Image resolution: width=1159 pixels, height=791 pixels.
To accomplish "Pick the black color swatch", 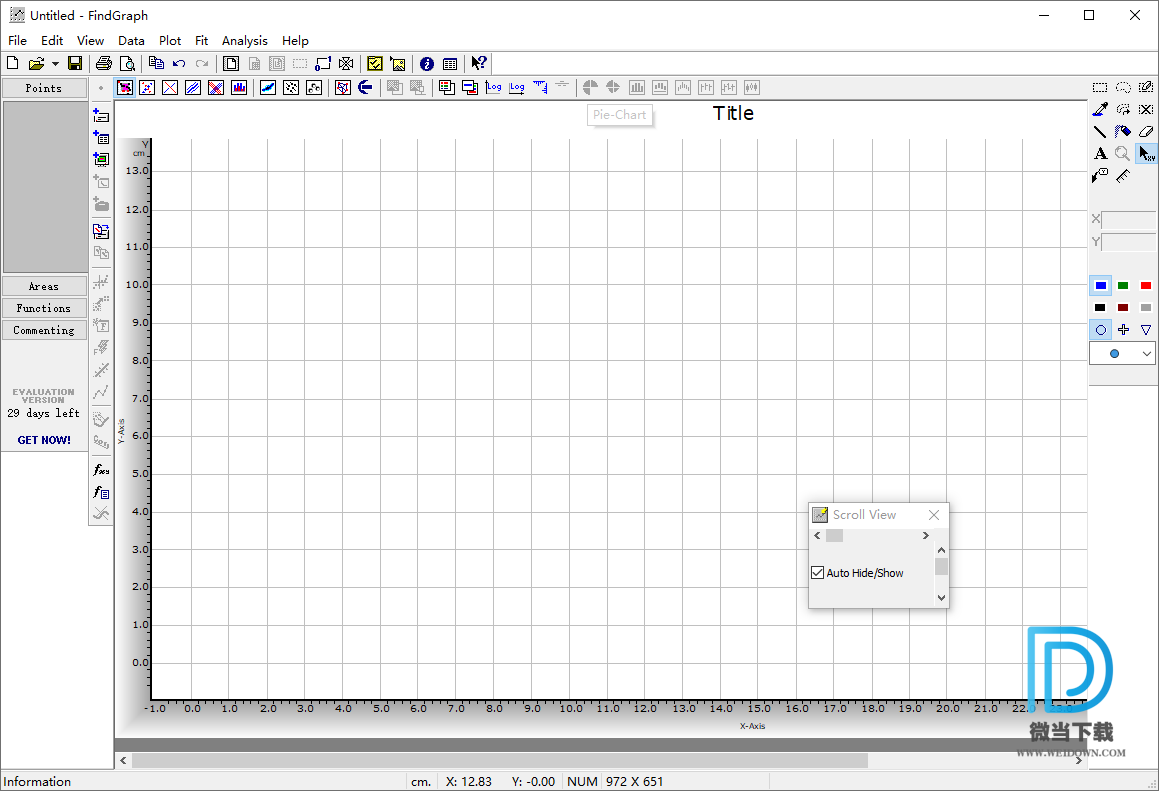I will click(1100, 308).
